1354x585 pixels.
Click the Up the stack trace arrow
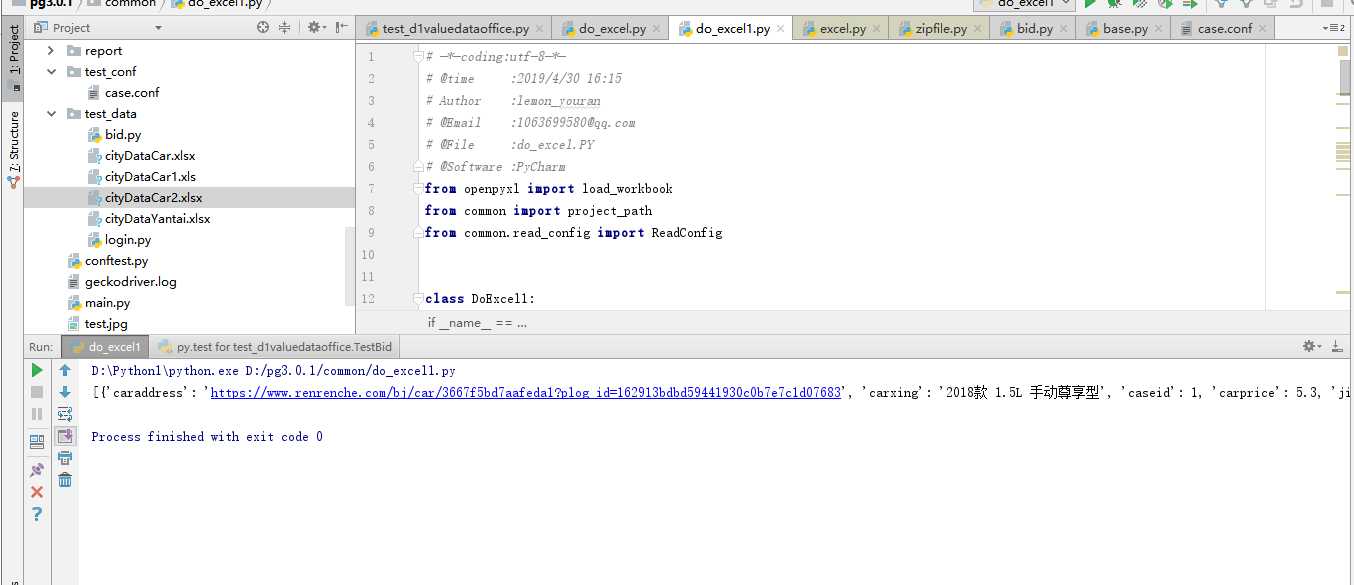65,370
